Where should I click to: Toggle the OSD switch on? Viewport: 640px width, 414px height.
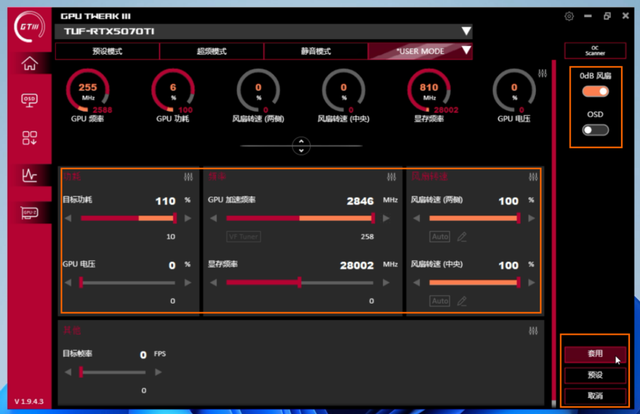click(596, 130)
